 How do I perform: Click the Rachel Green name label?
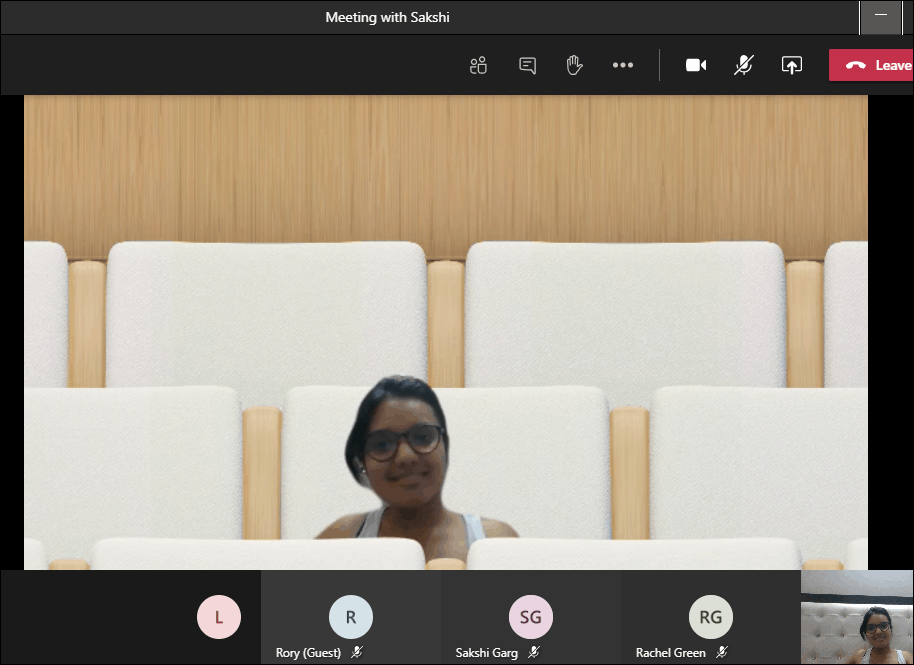pyautogui.click(x=670, y=653)
